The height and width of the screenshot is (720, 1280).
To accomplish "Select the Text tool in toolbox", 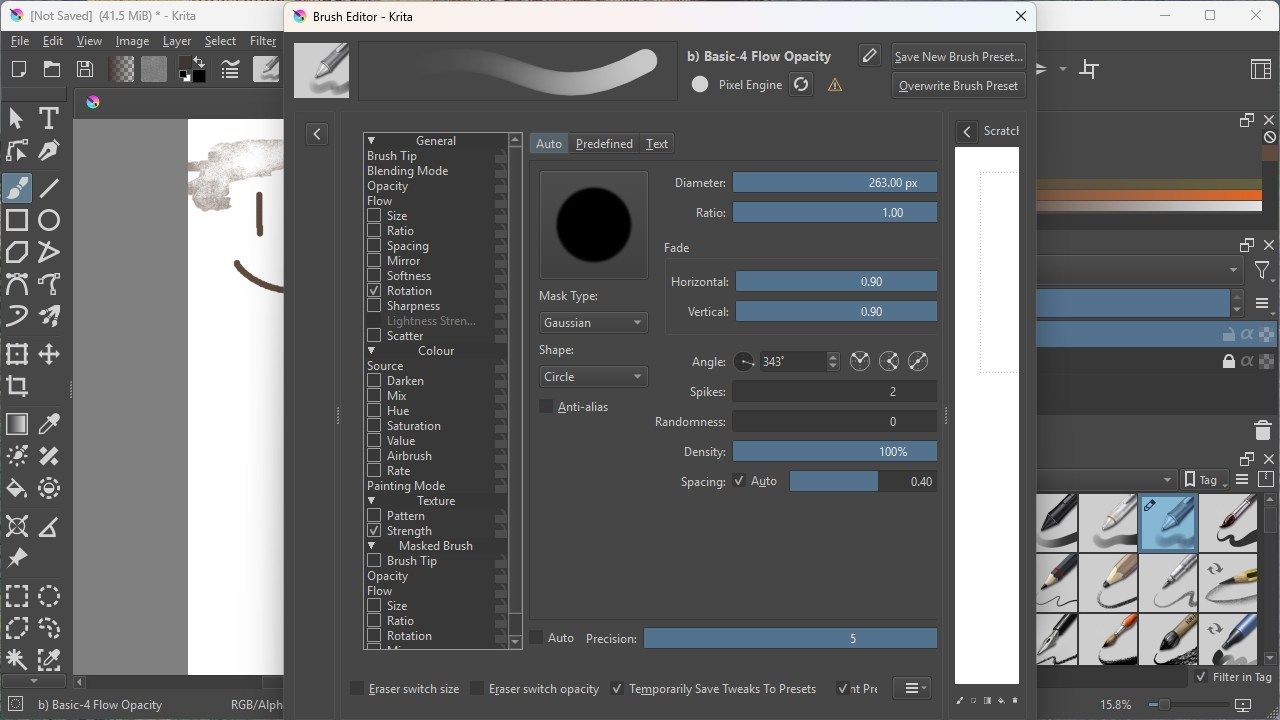I will [48, 118].
